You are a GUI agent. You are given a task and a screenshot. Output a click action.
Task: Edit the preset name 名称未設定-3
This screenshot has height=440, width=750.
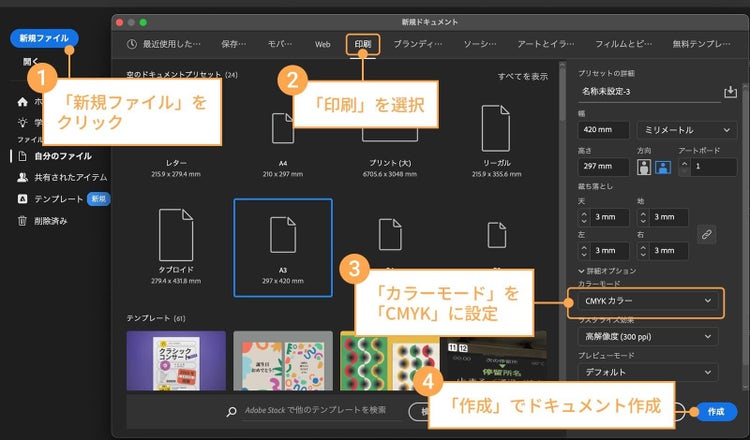649,92
